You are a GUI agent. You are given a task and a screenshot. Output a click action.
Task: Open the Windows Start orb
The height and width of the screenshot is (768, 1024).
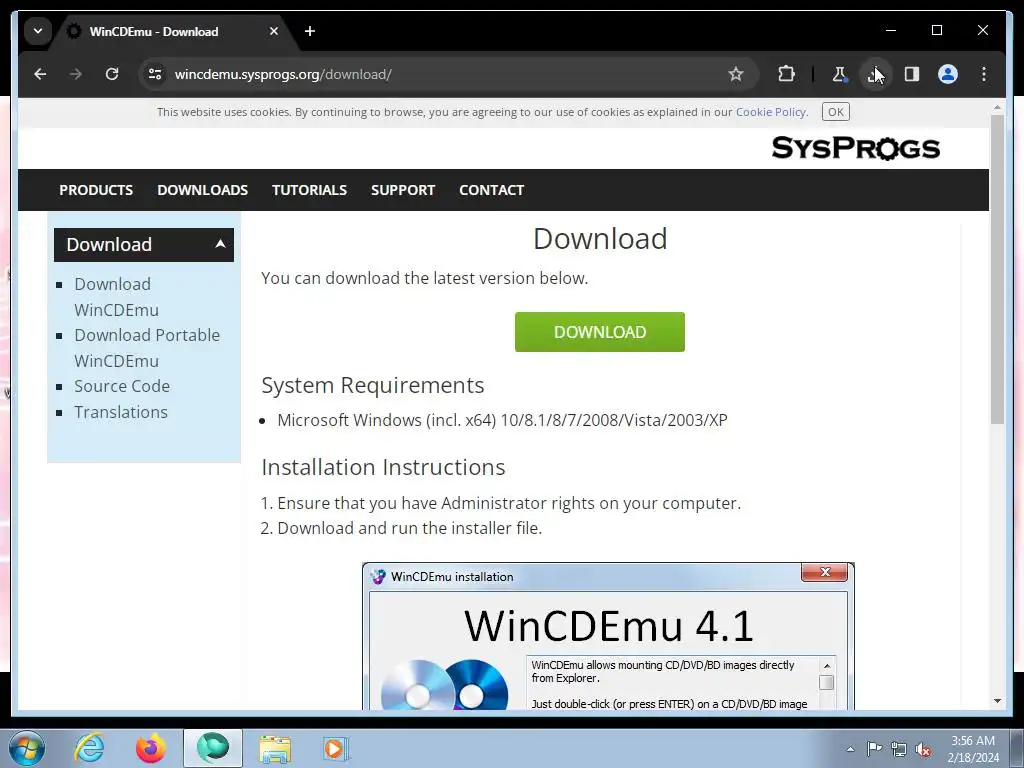click(x=26, y=748)
